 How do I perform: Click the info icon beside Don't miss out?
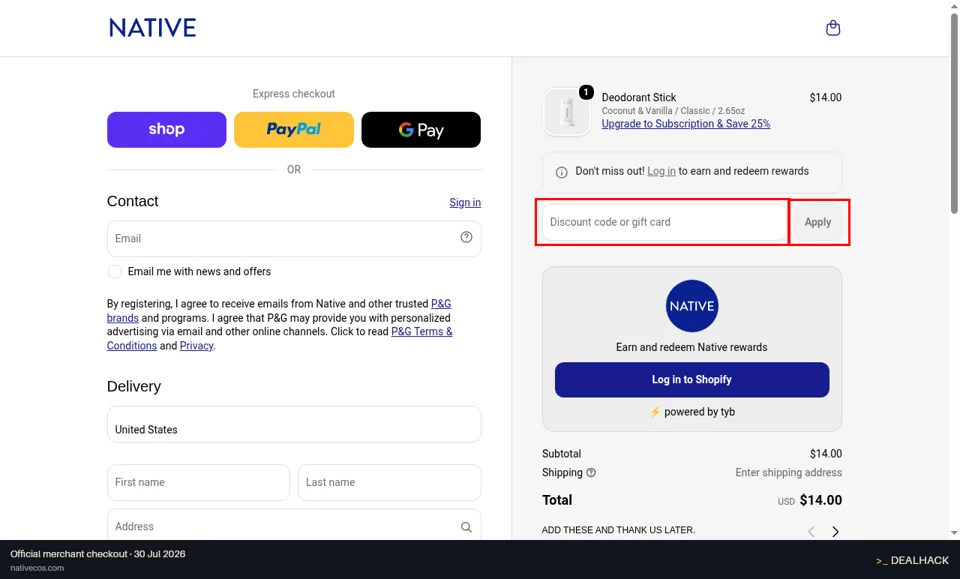(x=561, y=173)
